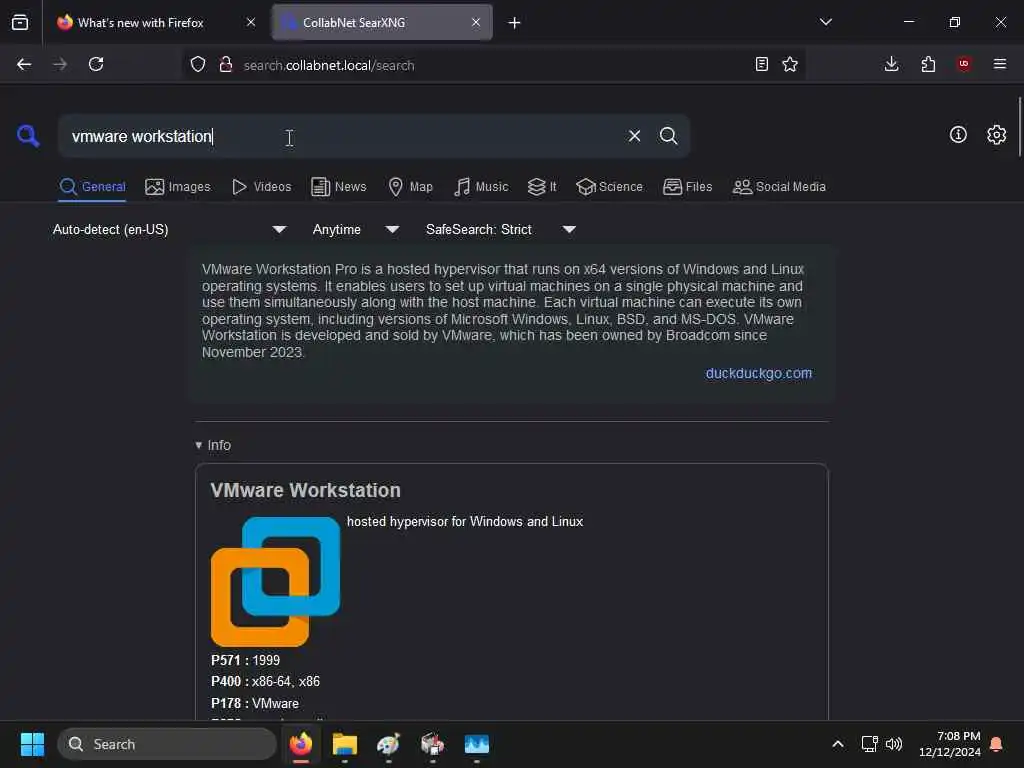List all tabs dropdown arrow
Image resolution: width=1024 pixels, height=768 pixels.
825,22
